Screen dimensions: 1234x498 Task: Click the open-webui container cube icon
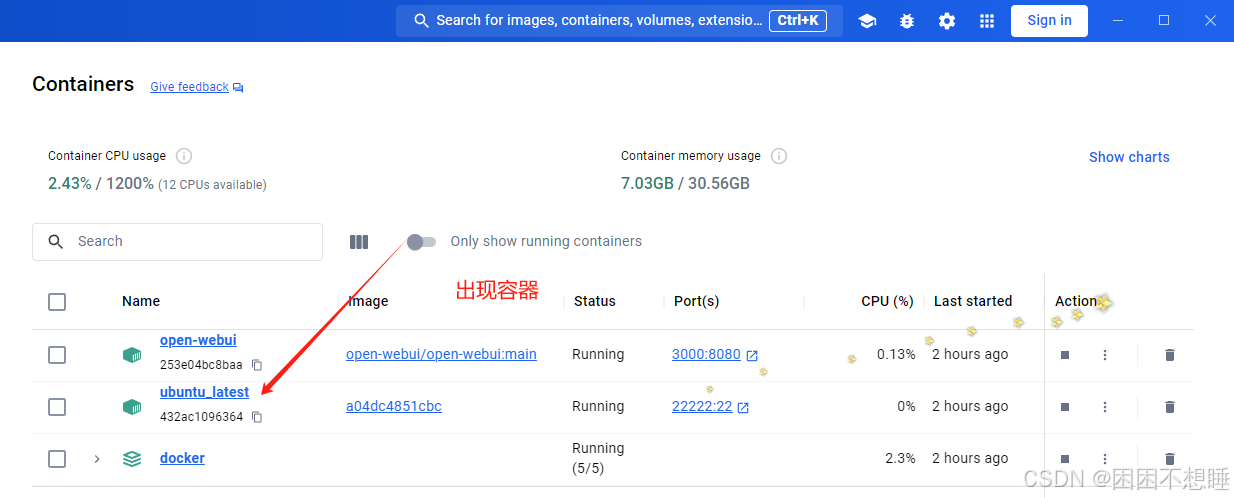pos(132,354)
